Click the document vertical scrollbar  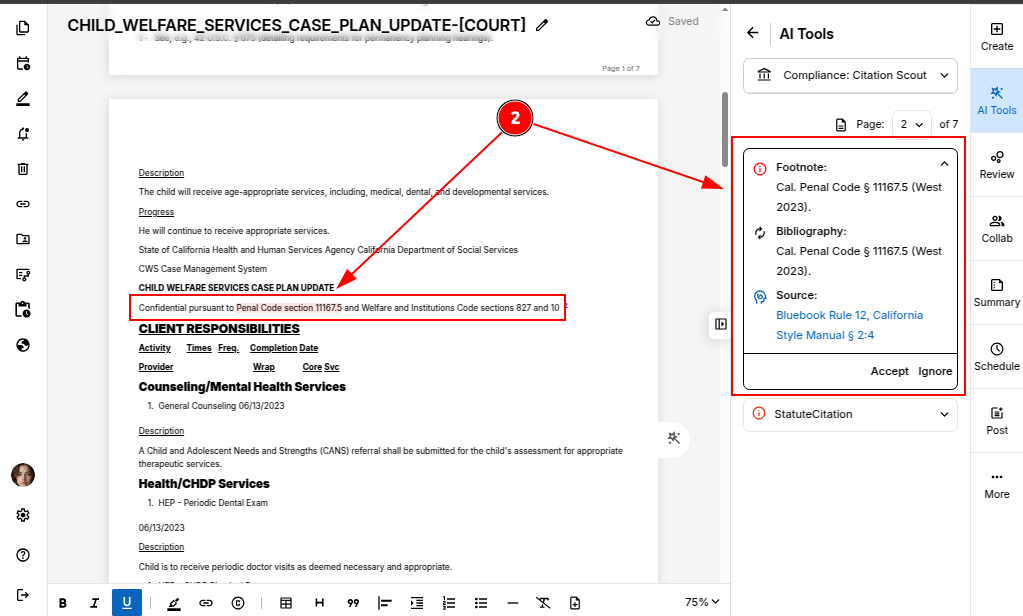[725, 120]
